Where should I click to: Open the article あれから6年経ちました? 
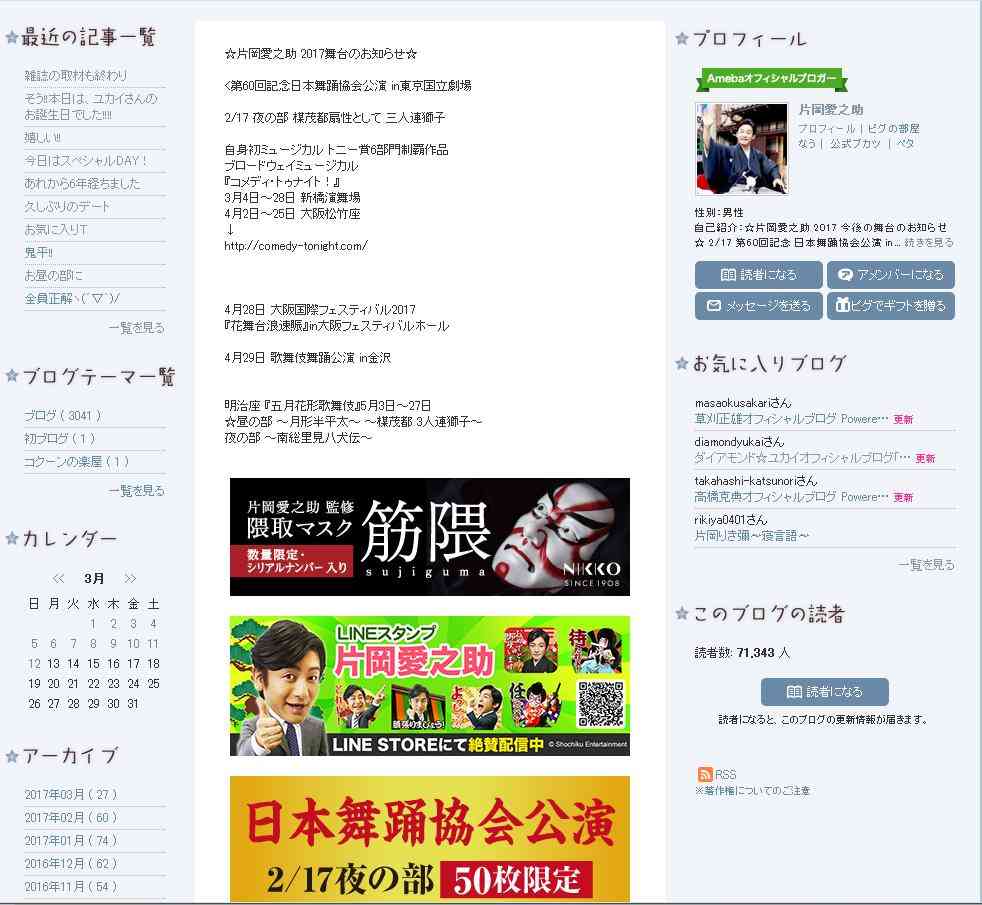click(82, 184)
